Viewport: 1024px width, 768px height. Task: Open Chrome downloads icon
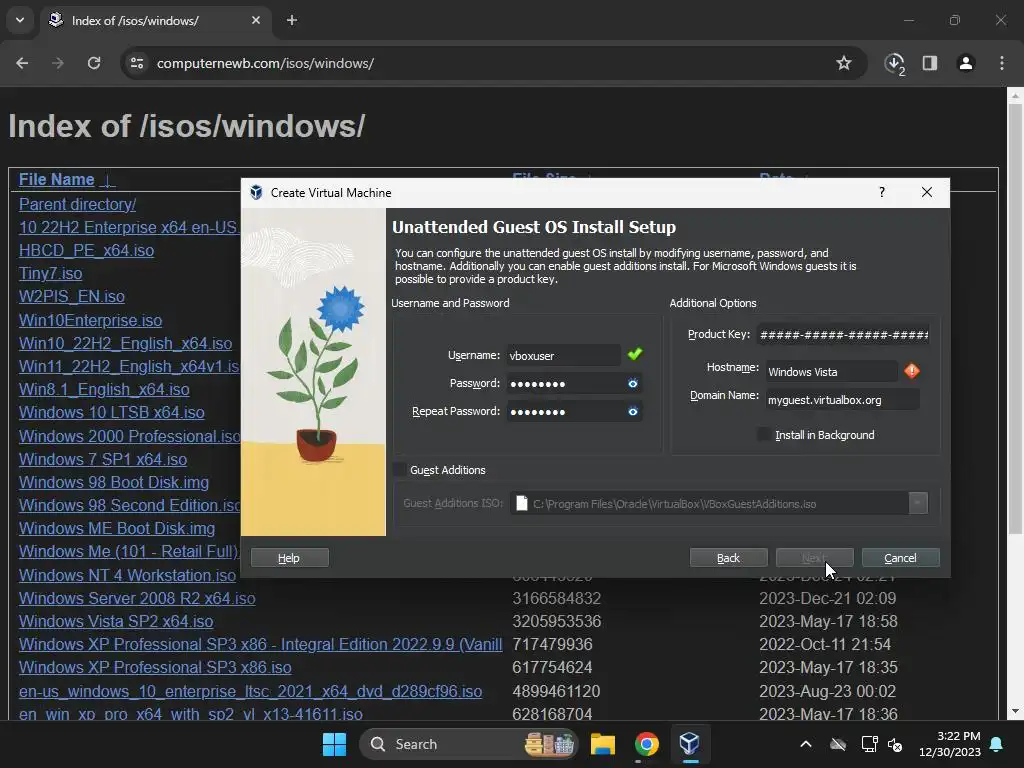coord(894,63)
